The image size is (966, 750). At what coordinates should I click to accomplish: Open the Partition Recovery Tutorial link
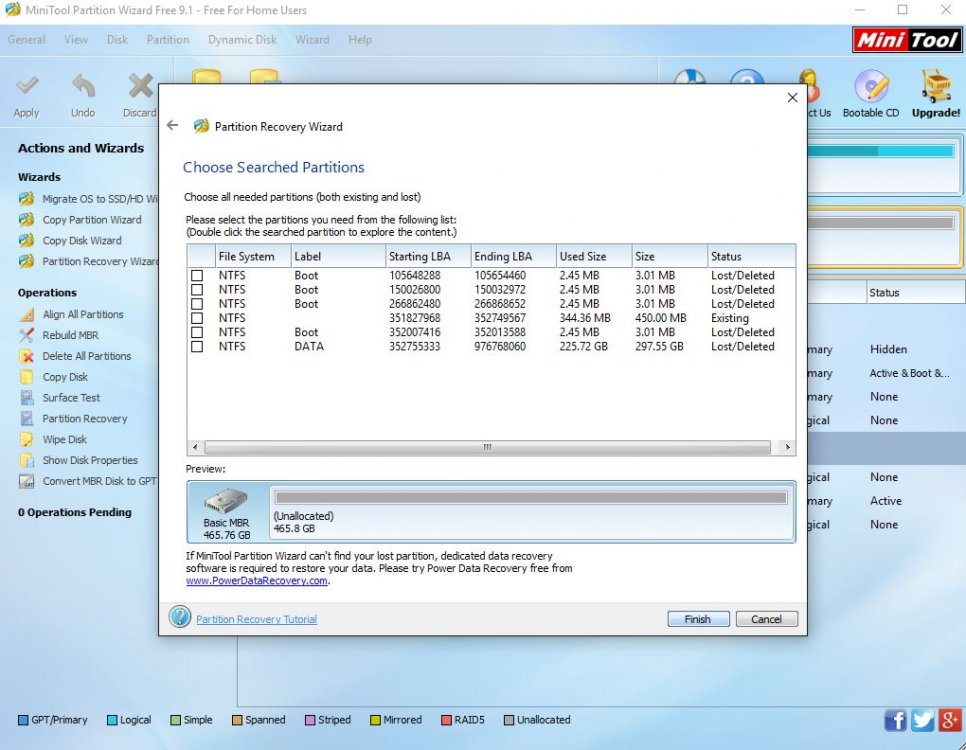(256, 619)
